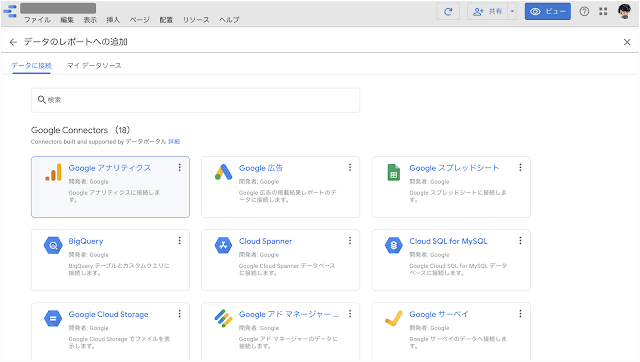Click the magnifier icon in search box

(x=41, y=100)
